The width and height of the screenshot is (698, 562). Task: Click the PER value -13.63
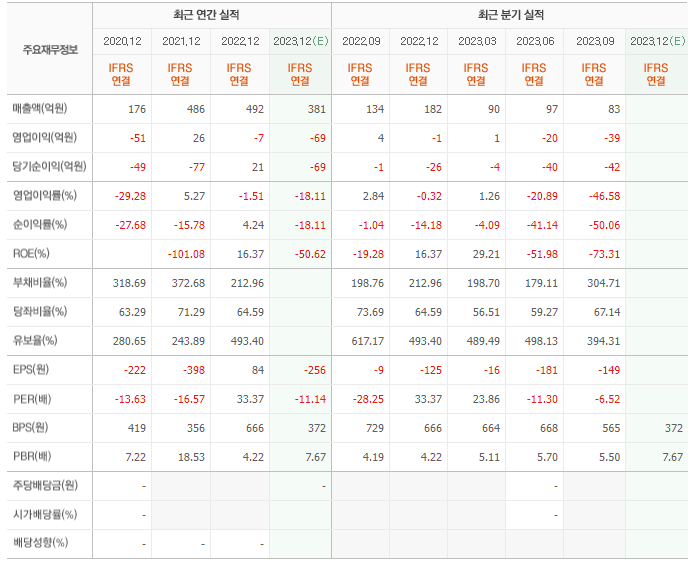130,399
